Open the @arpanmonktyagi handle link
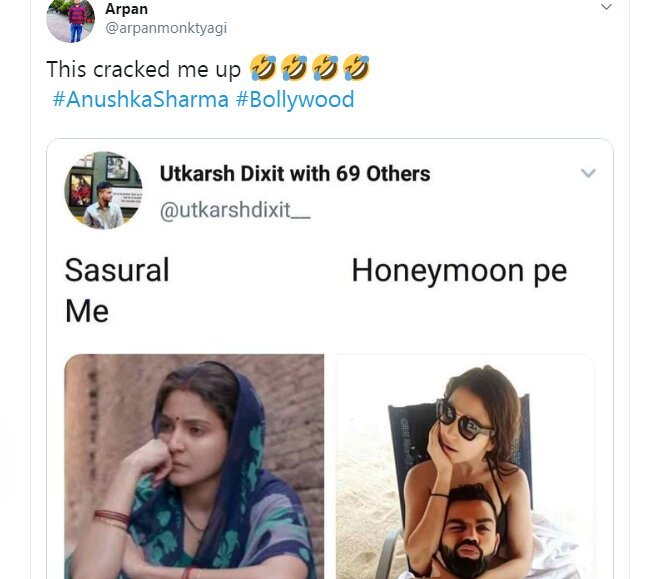The image size is (649, 579). [166, 28]
